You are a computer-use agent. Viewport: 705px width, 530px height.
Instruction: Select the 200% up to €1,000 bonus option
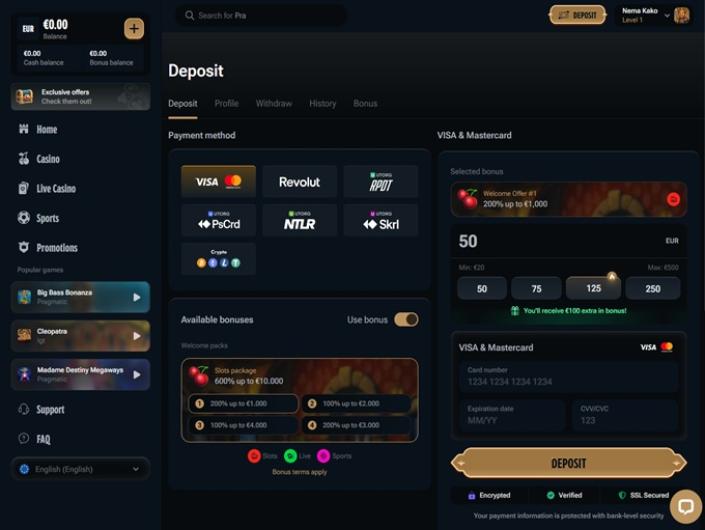click(243, 404)
